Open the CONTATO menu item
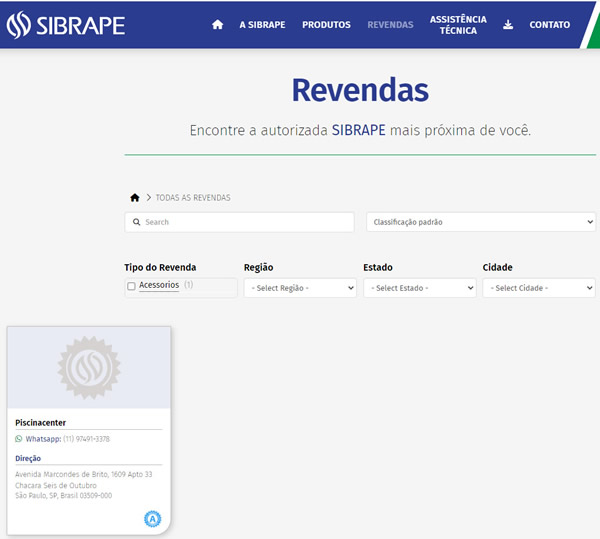 point(549,25)
